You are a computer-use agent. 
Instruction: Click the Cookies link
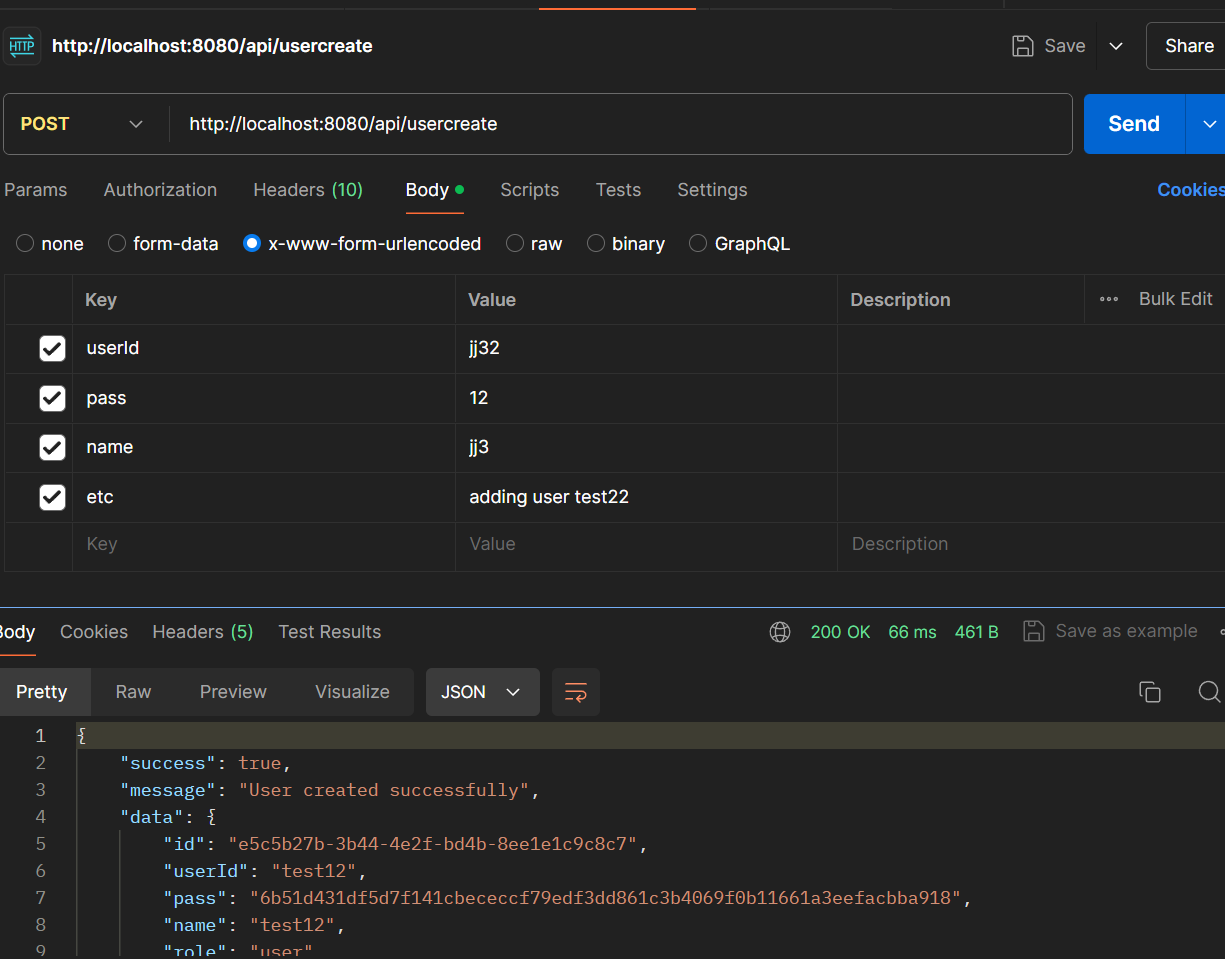(x=1190, y=190)
